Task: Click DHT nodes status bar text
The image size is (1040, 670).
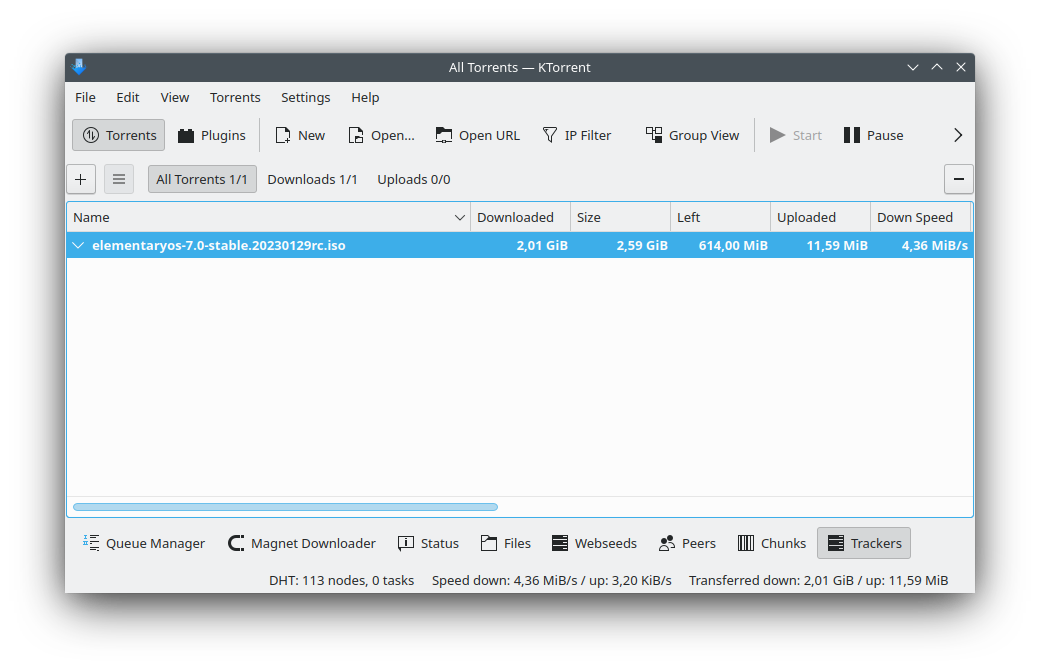Action: point(341,580)
